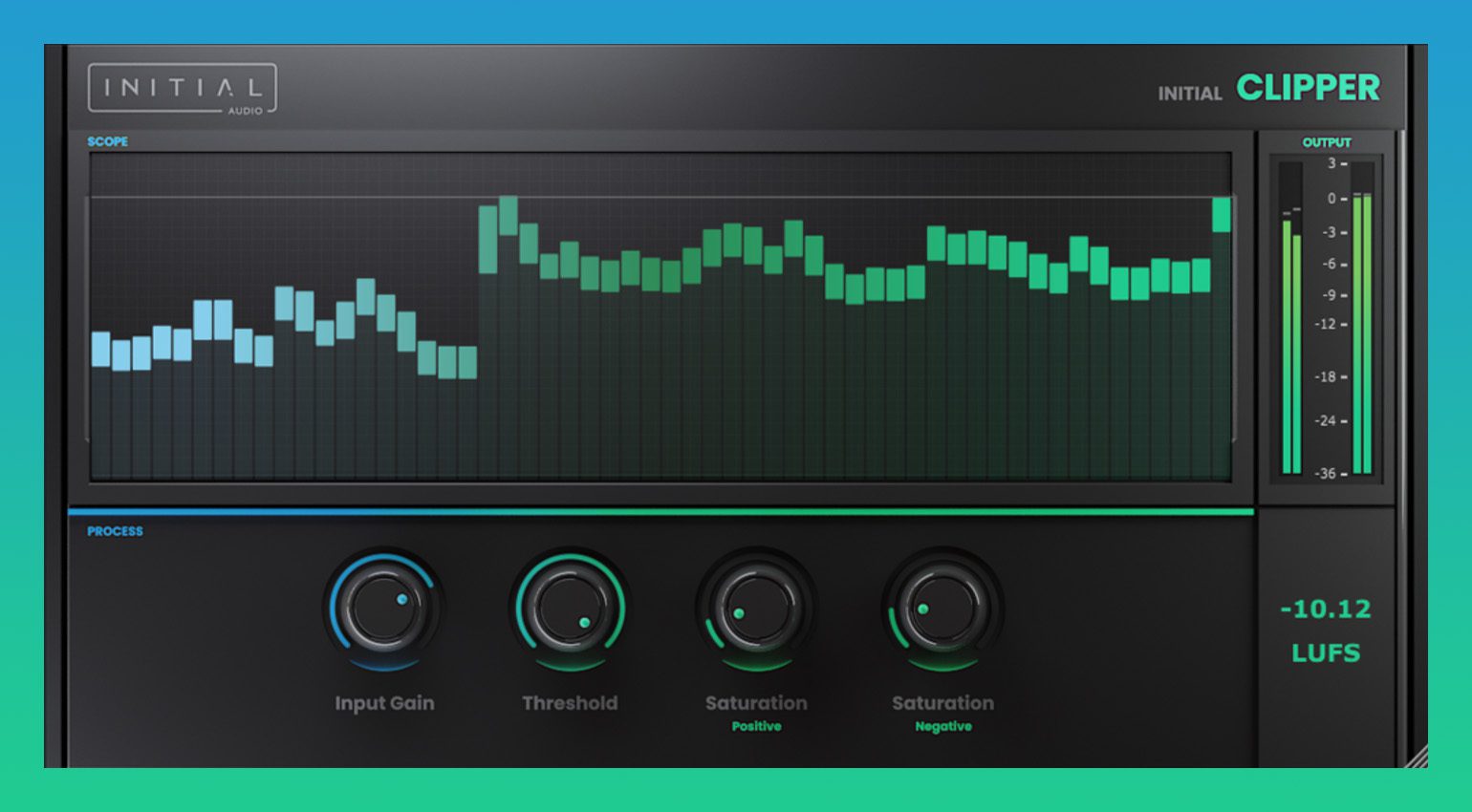Screen dimensions: 1472x812
Task: Click the Input Gain knob
Action: tap(383, 609)
